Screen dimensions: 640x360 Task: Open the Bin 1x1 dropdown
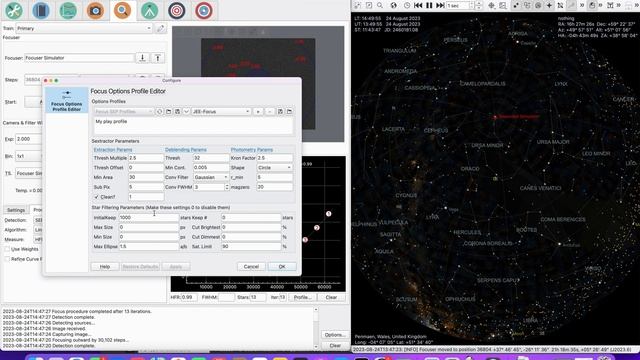pos(29,156)
